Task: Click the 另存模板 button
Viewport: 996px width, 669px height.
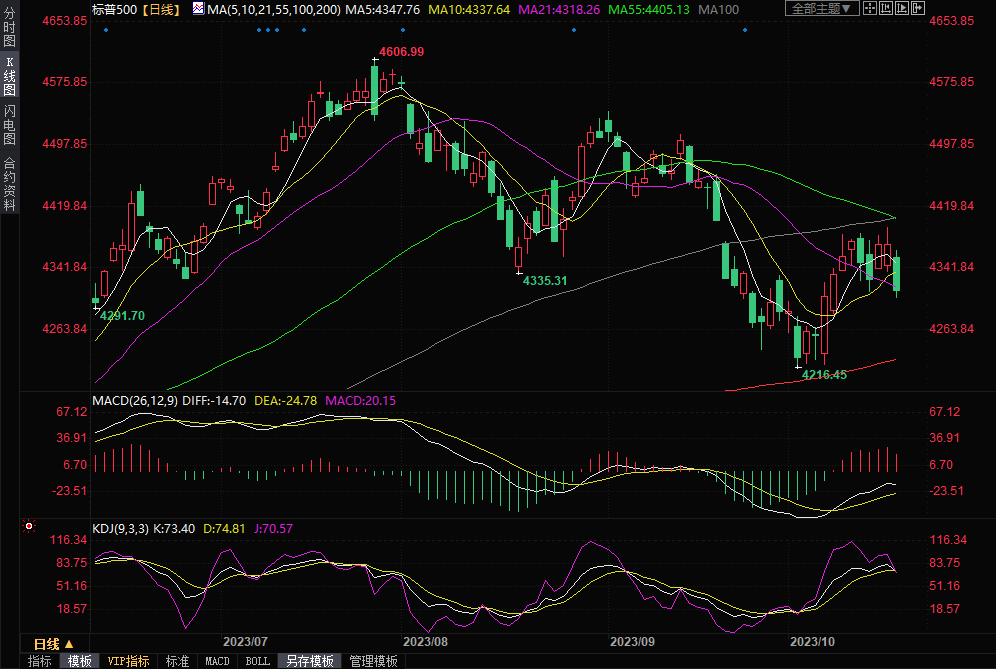Action: tap(309, 661)
